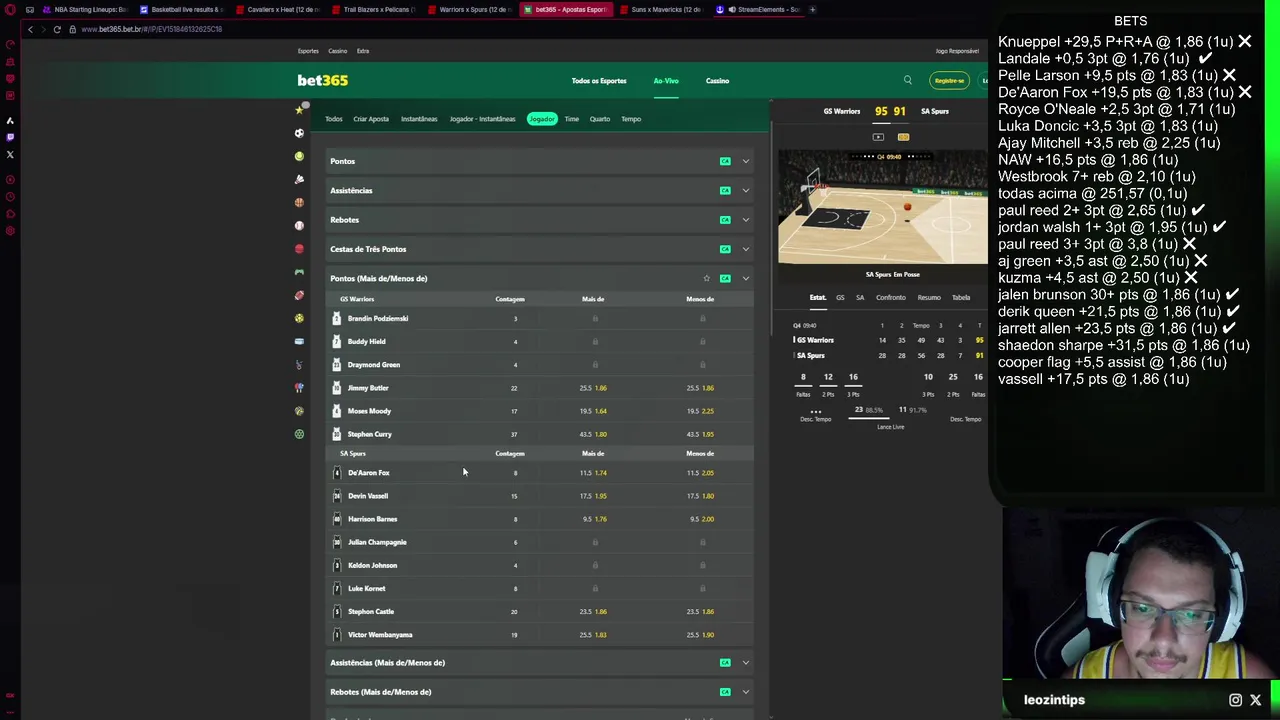Collapse Pontos (Mais de/Menos de) chevron

click(745, 278)
